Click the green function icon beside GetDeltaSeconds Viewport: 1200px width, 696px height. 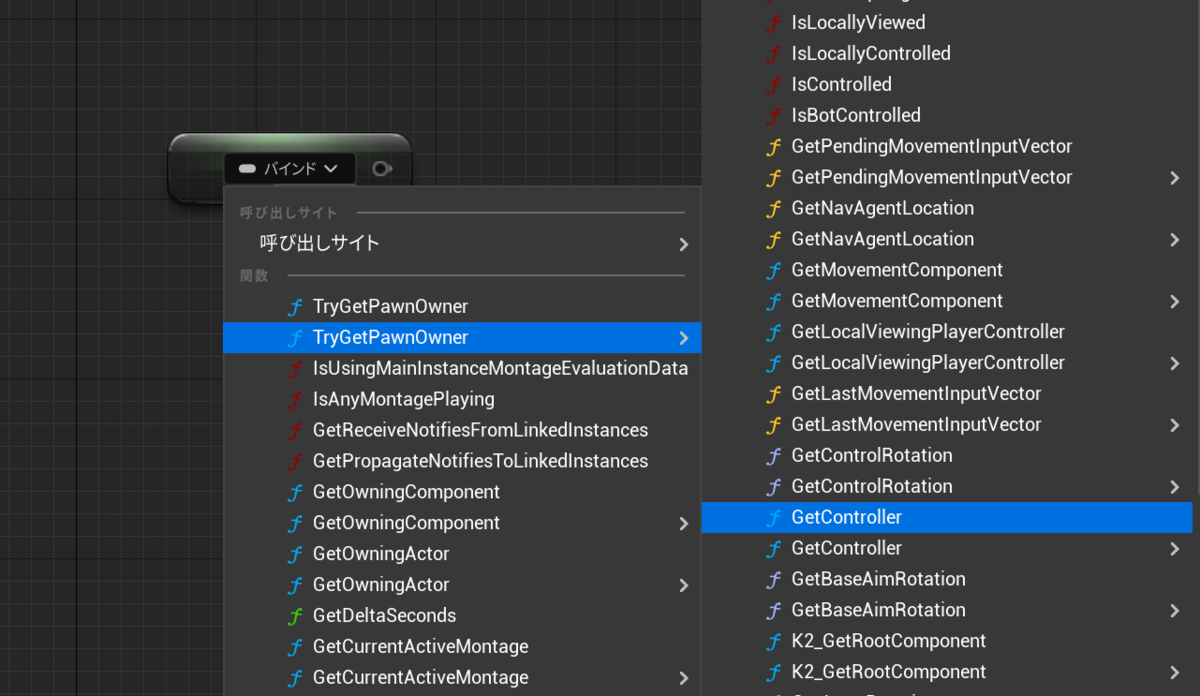[x=295, y=615]
